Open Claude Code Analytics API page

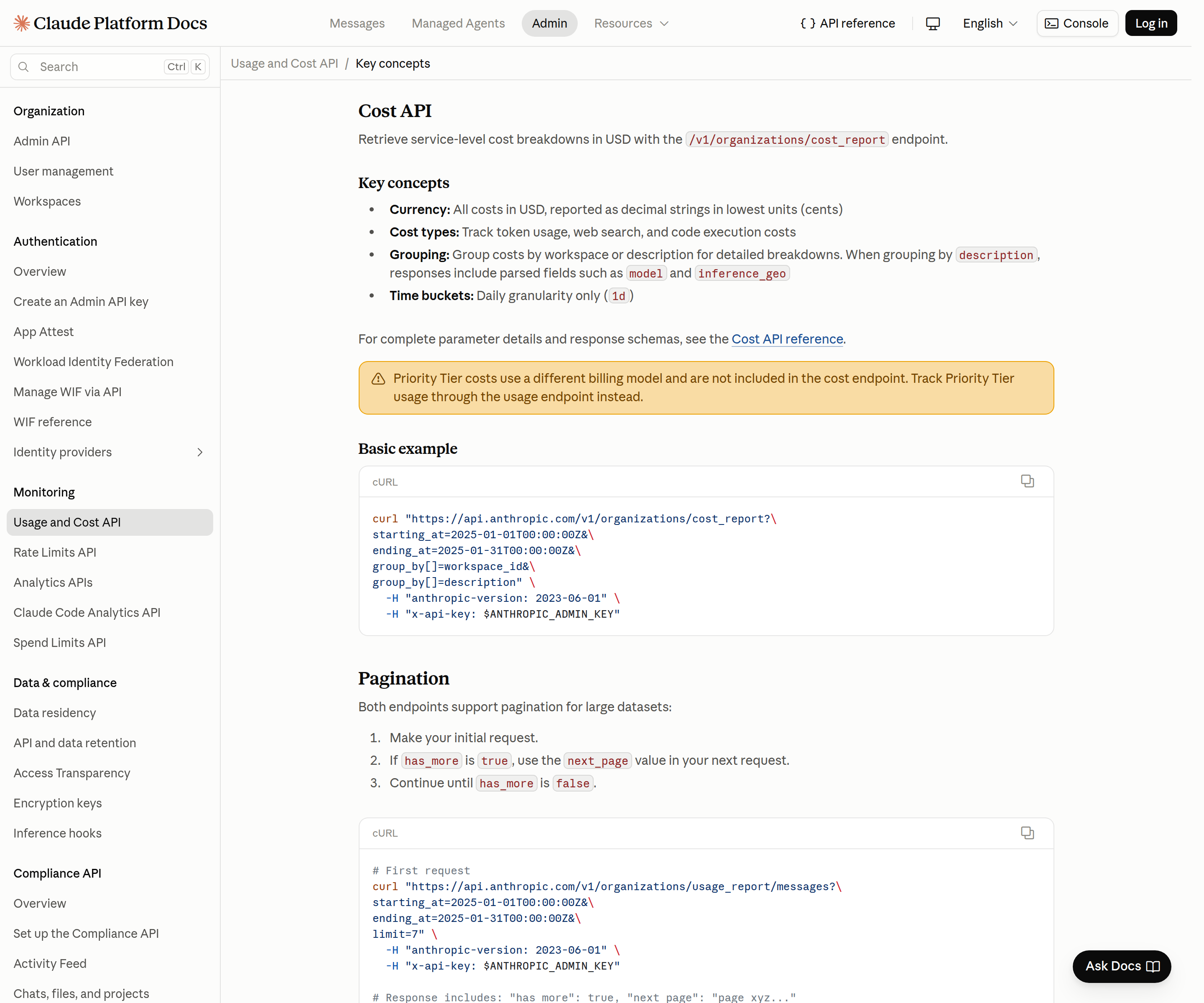(x=88, y=619)
